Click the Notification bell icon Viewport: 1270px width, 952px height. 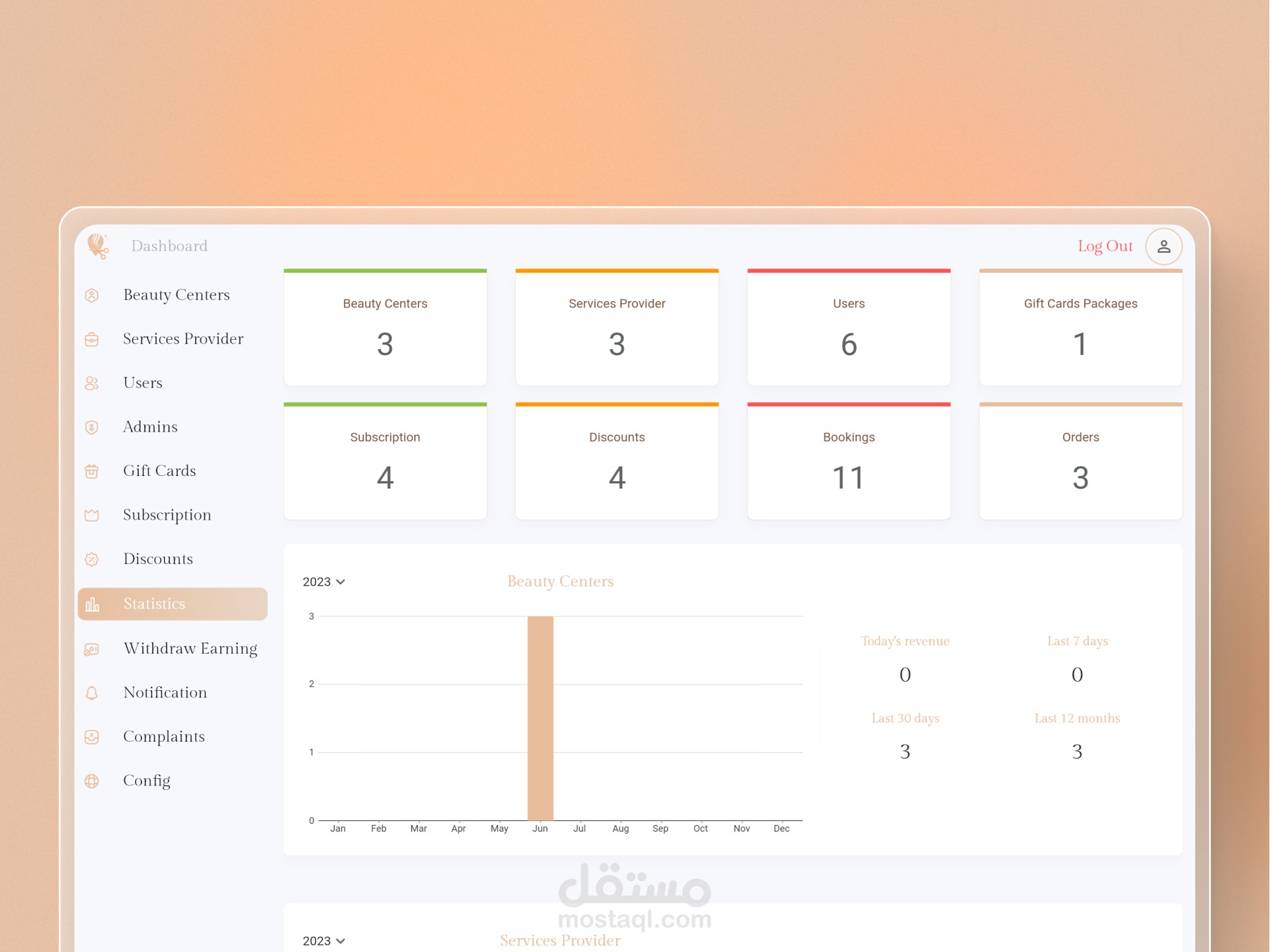pyautogui.click(x=92, y=693)
